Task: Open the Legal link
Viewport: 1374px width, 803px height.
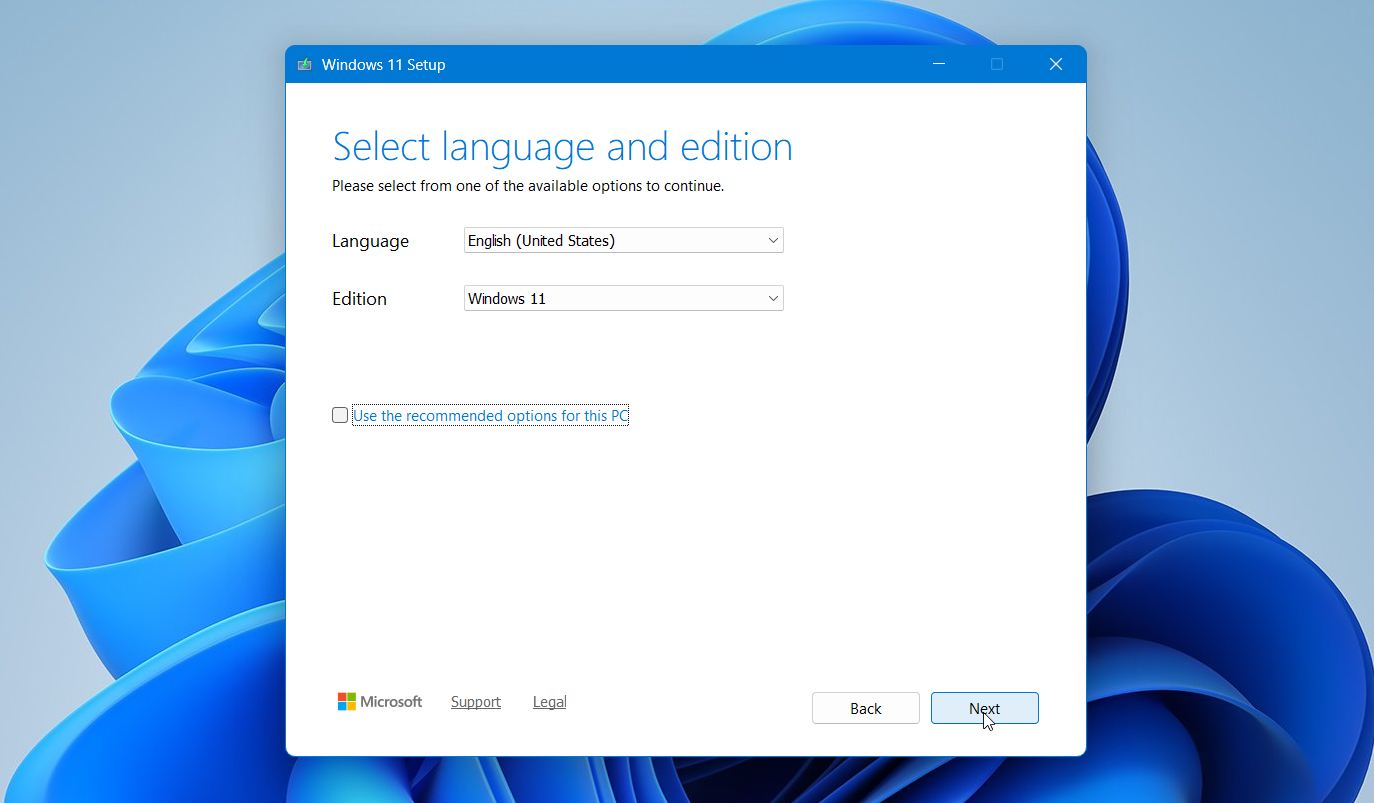Action: (549, 702)
